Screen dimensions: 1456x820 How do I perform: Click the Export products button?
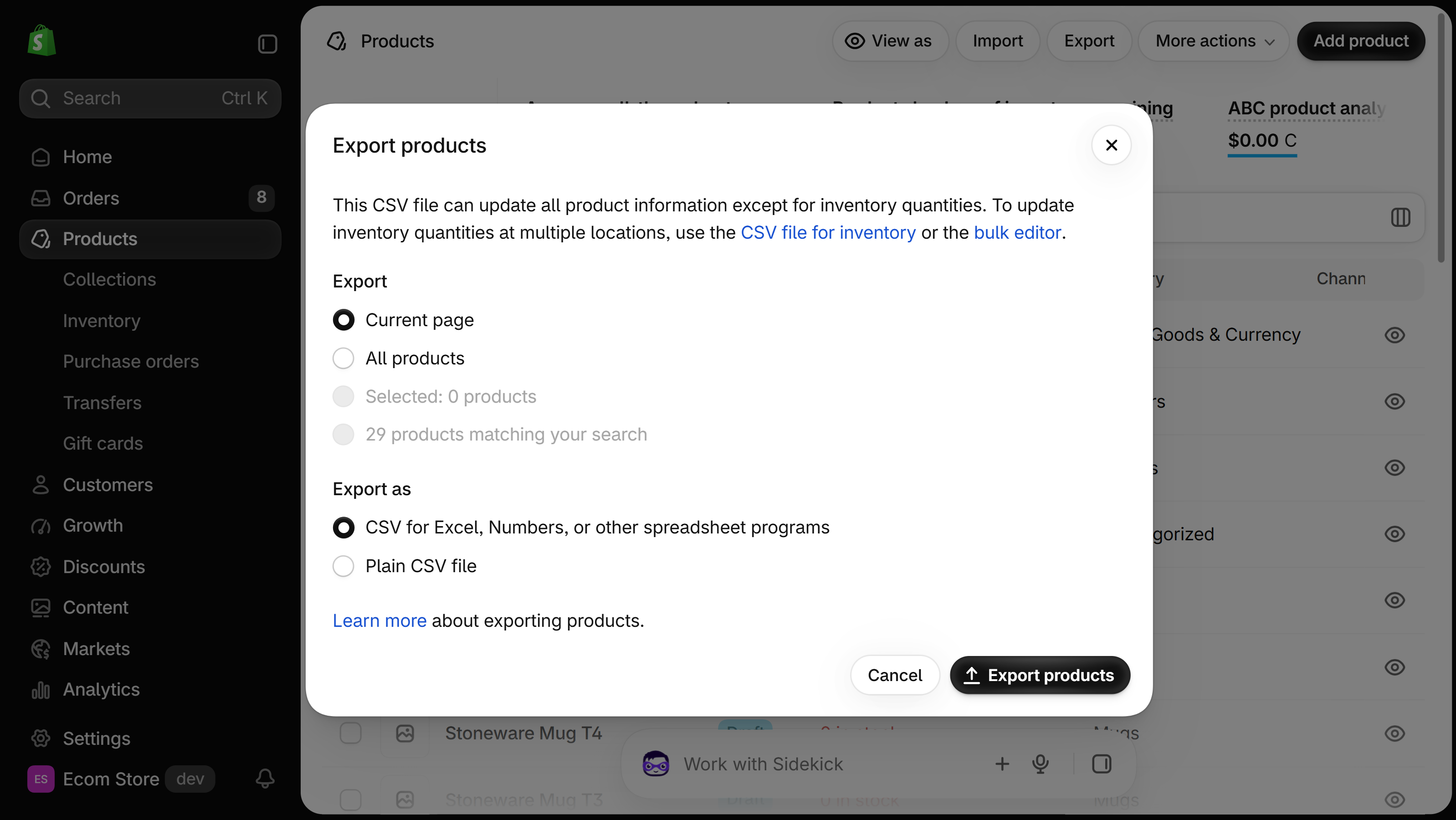[1040, 675]
